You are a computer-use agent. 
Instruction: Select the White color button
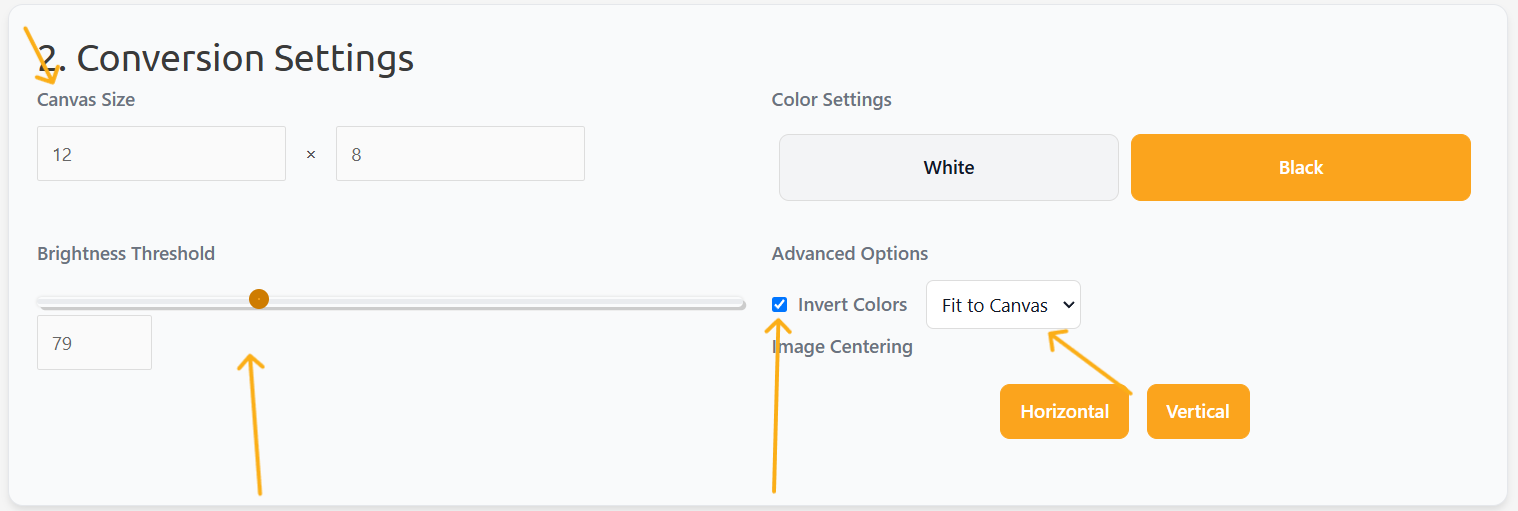point(948,168)
